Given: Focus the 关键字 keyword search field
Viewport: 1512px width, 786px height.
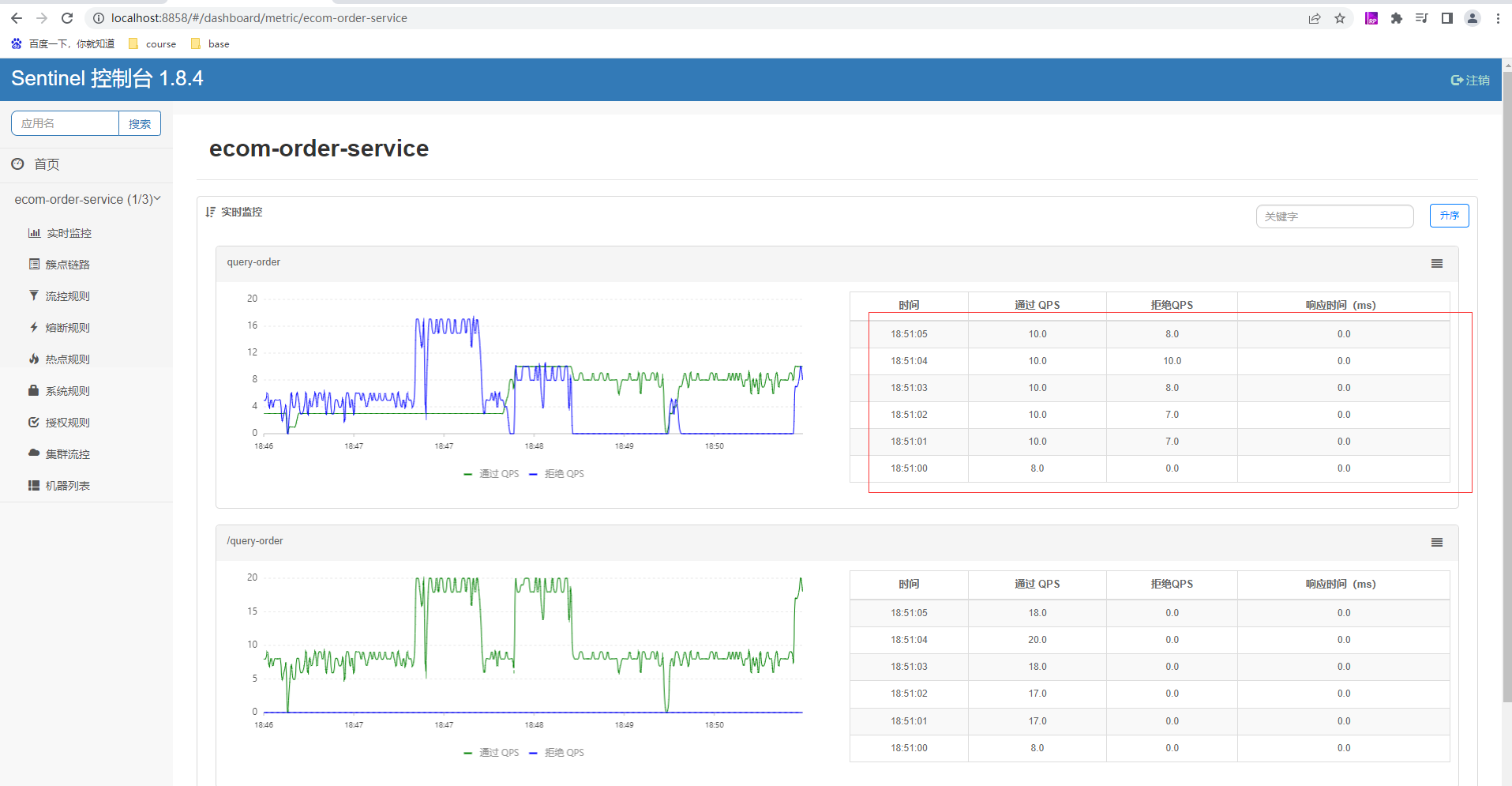Looking at the screenshot, I should (1334, 216).
